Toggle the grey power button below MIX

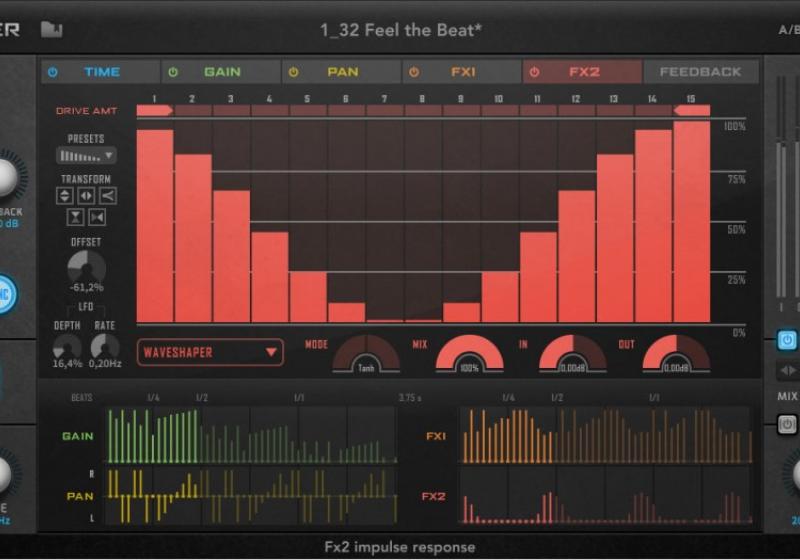point(787,424)
